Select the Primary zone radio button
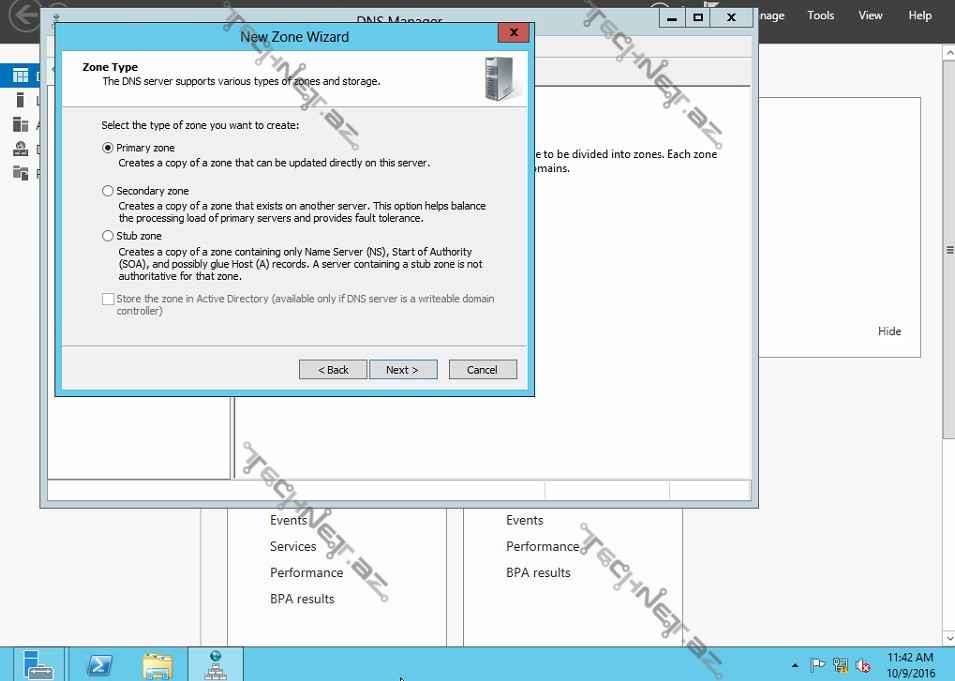 pyautogui.click(x=108, y=148)
